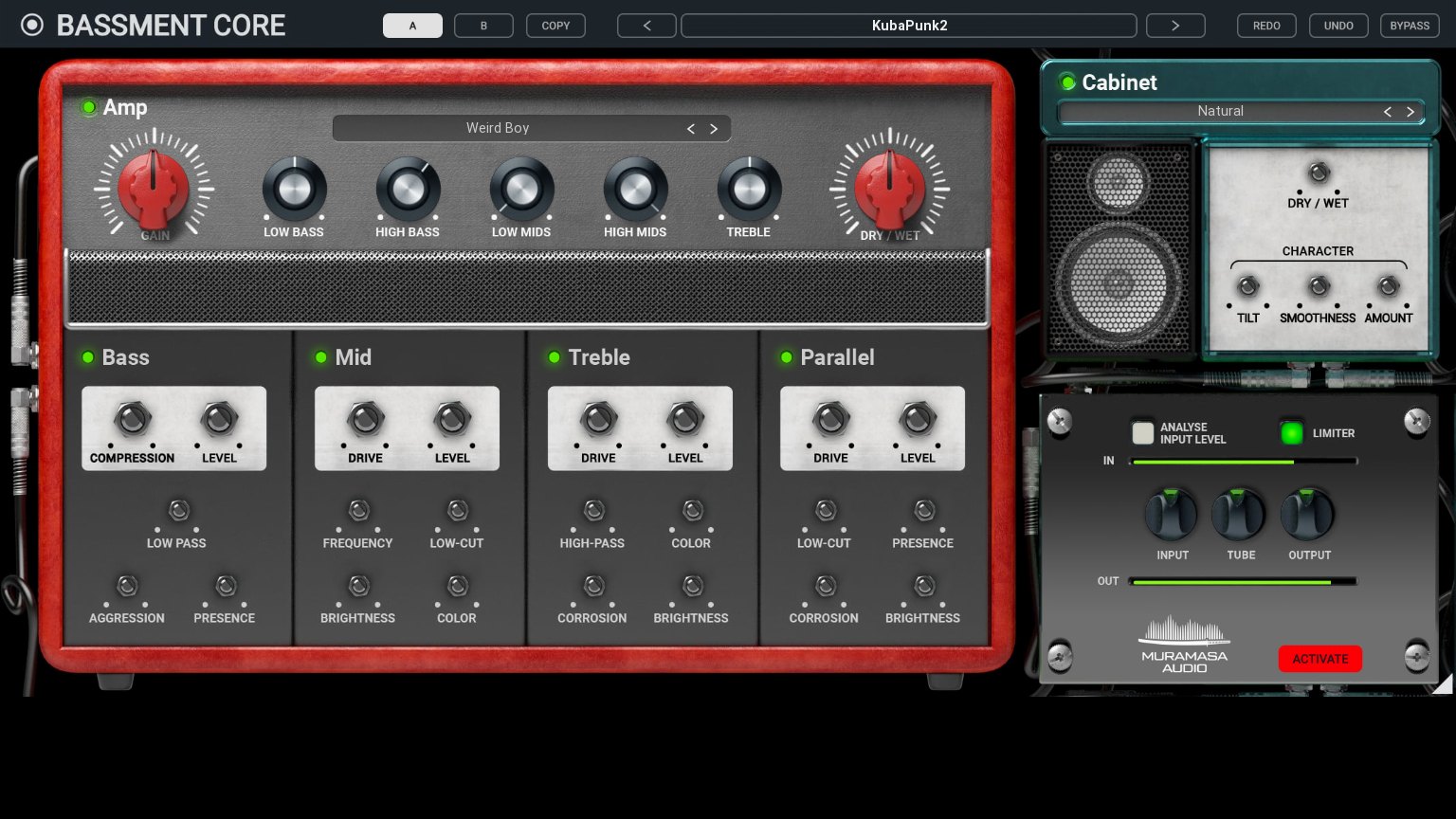Viewport: 1456px width, 819px height.
Task: Click the LOW BASS knob
Action: [x=294, y=190]
